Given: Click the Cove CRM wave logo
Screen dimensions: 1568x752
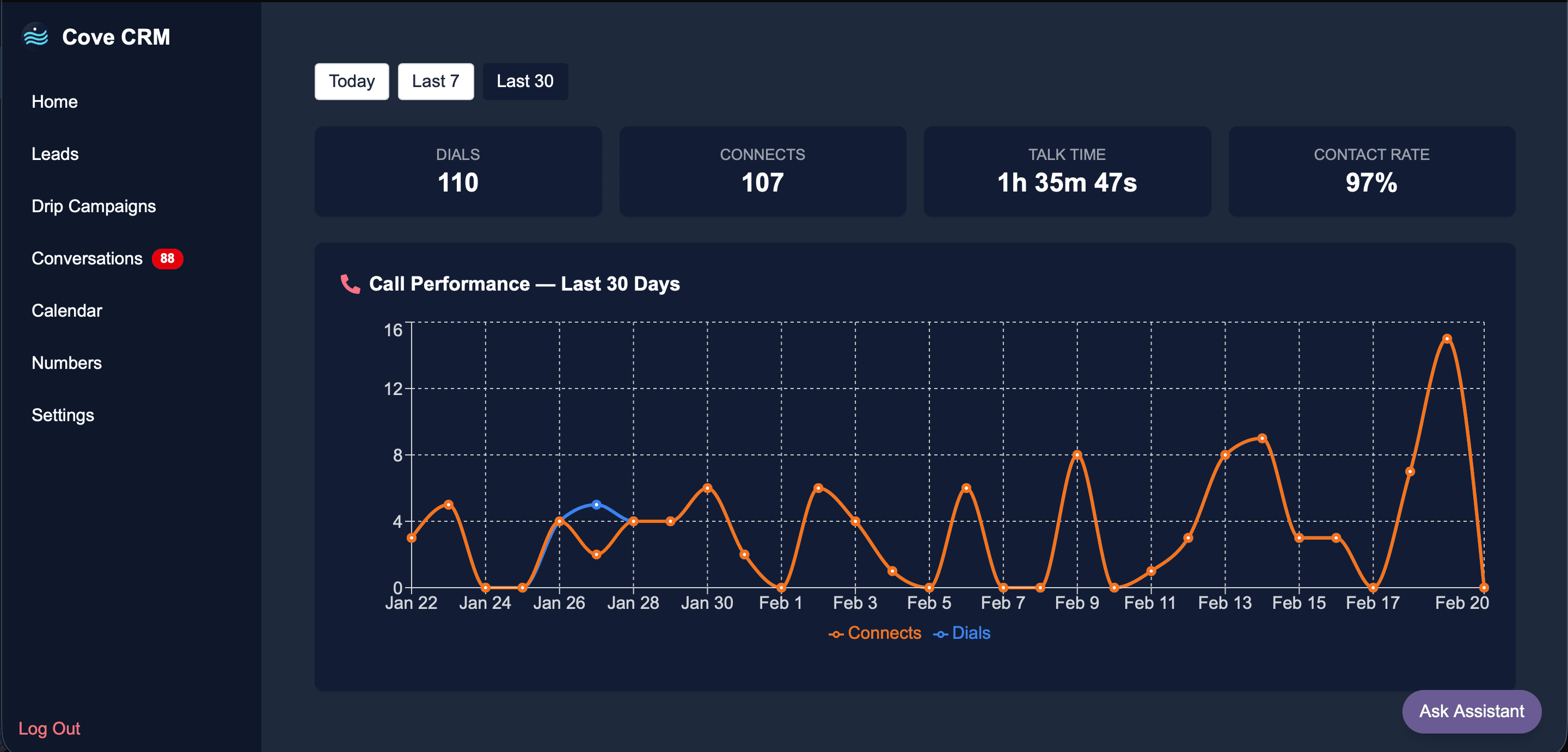Looking at the screenshot, I should tap(36, 36).
